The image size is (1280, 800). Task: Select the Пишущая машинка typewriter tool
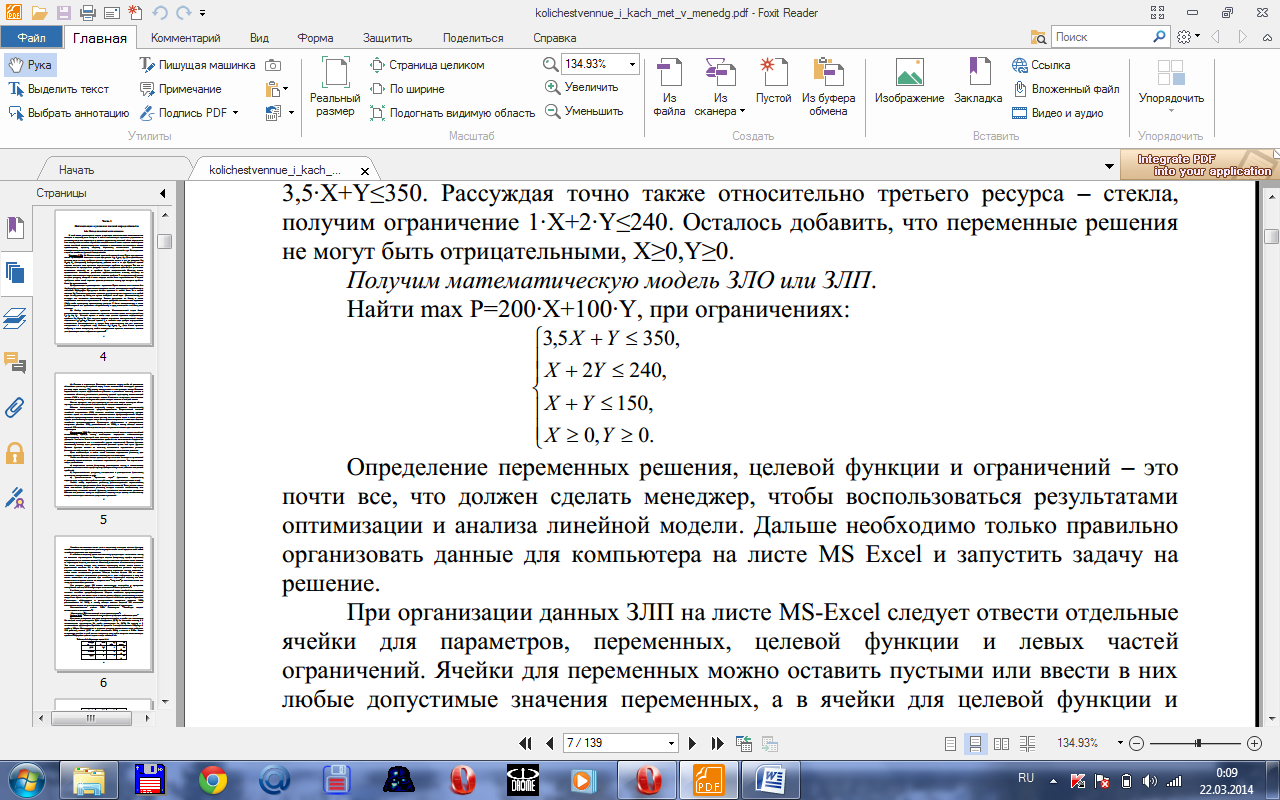197,65
